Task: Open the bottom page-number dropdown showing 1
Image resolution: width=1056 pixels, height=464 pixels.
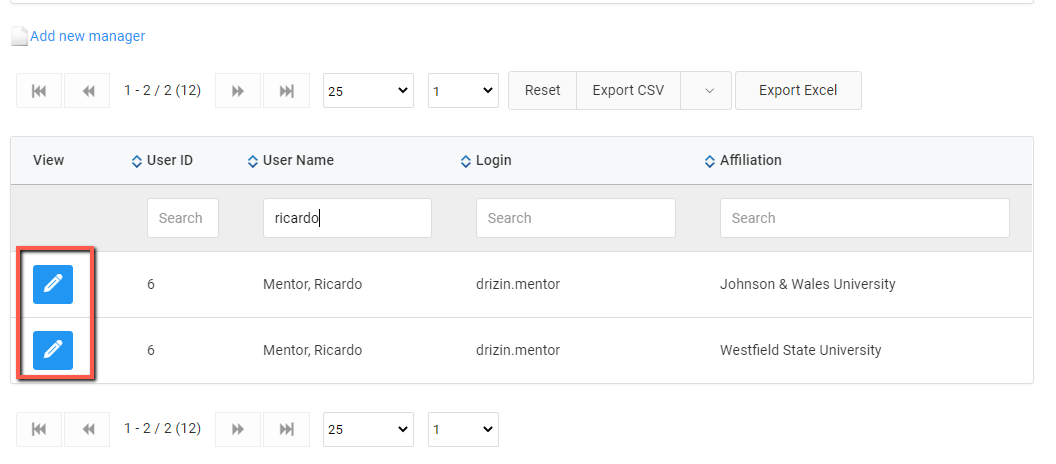Action: coord(463,430)
